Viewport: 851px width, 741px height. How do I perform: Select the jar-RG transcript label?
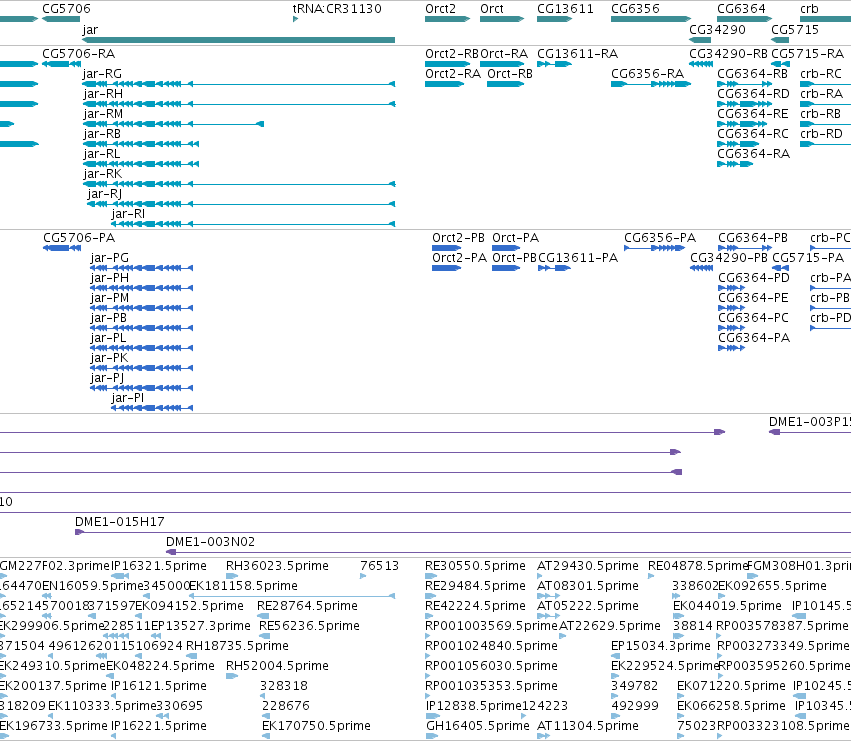pos(102,74)
